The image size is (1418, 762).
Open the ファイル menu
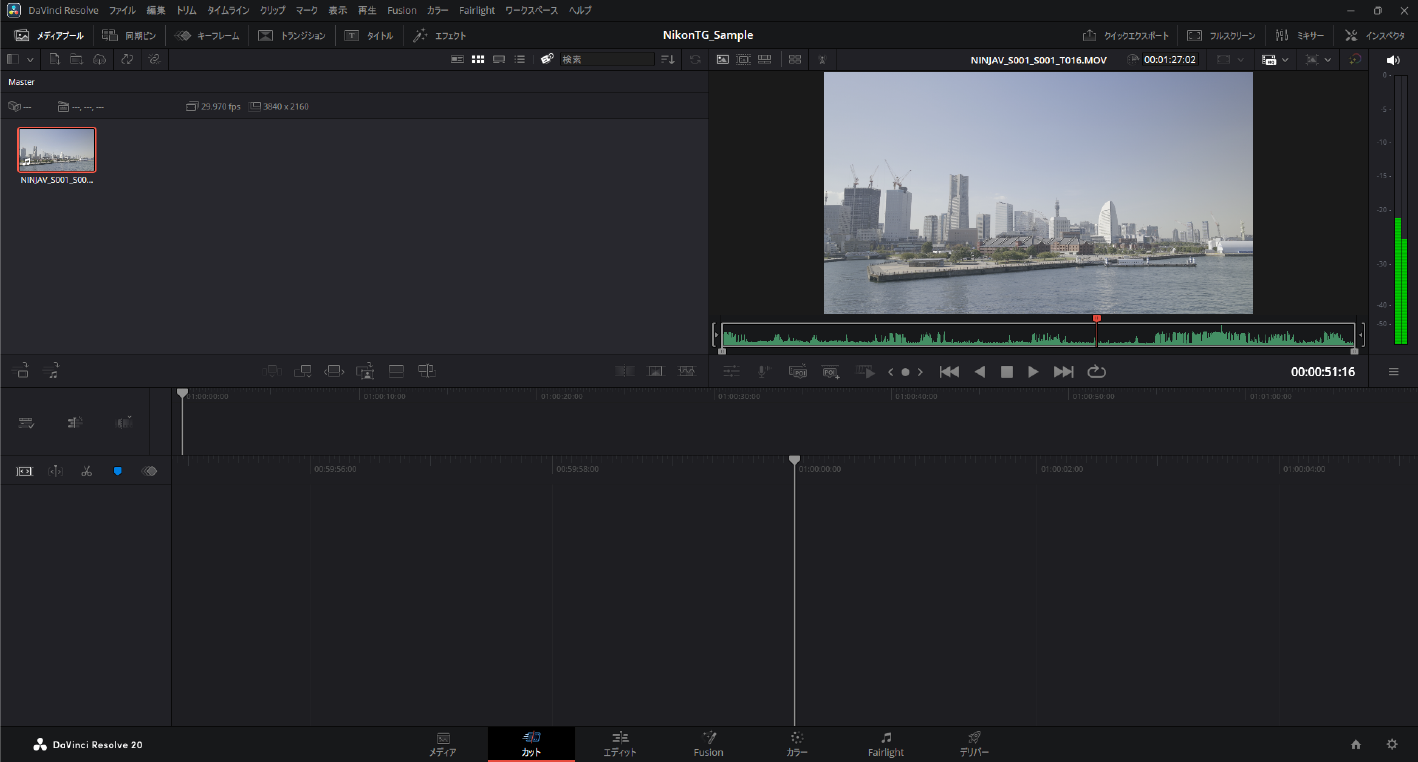[x=122, y=10]
